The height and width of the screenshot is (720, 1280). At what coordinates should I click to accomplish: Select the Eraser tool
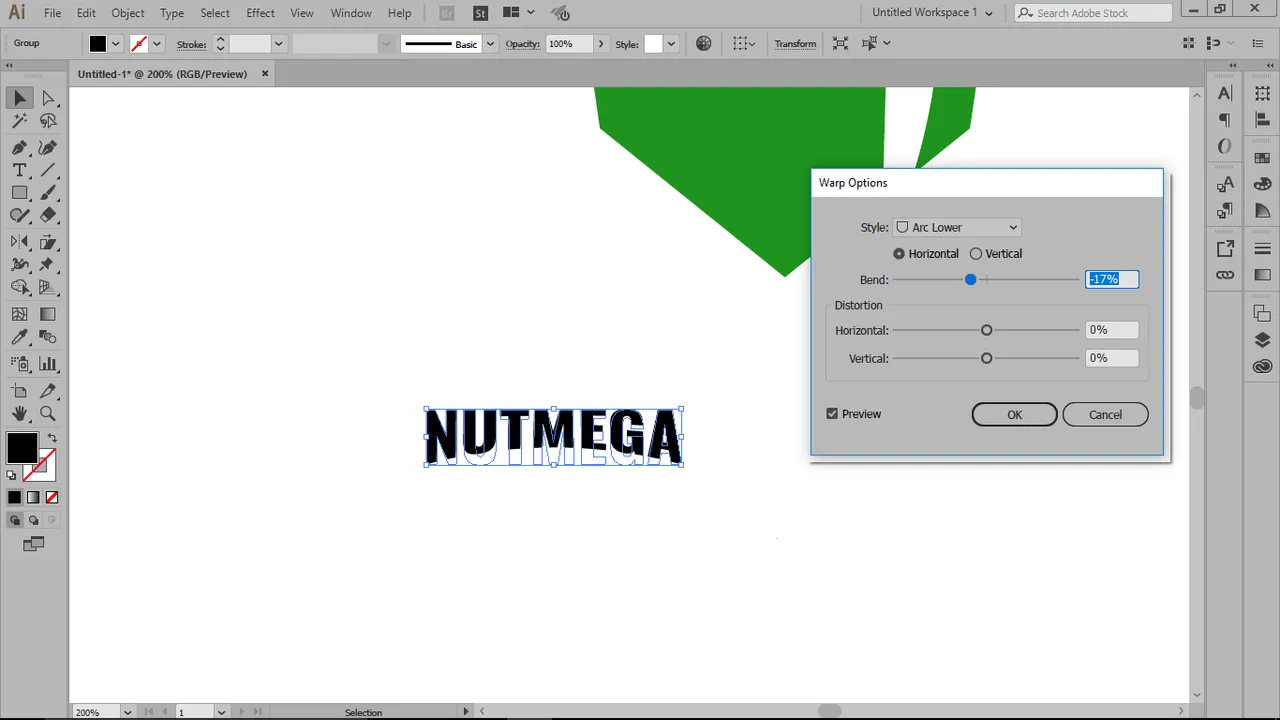[x=48, y=216]
